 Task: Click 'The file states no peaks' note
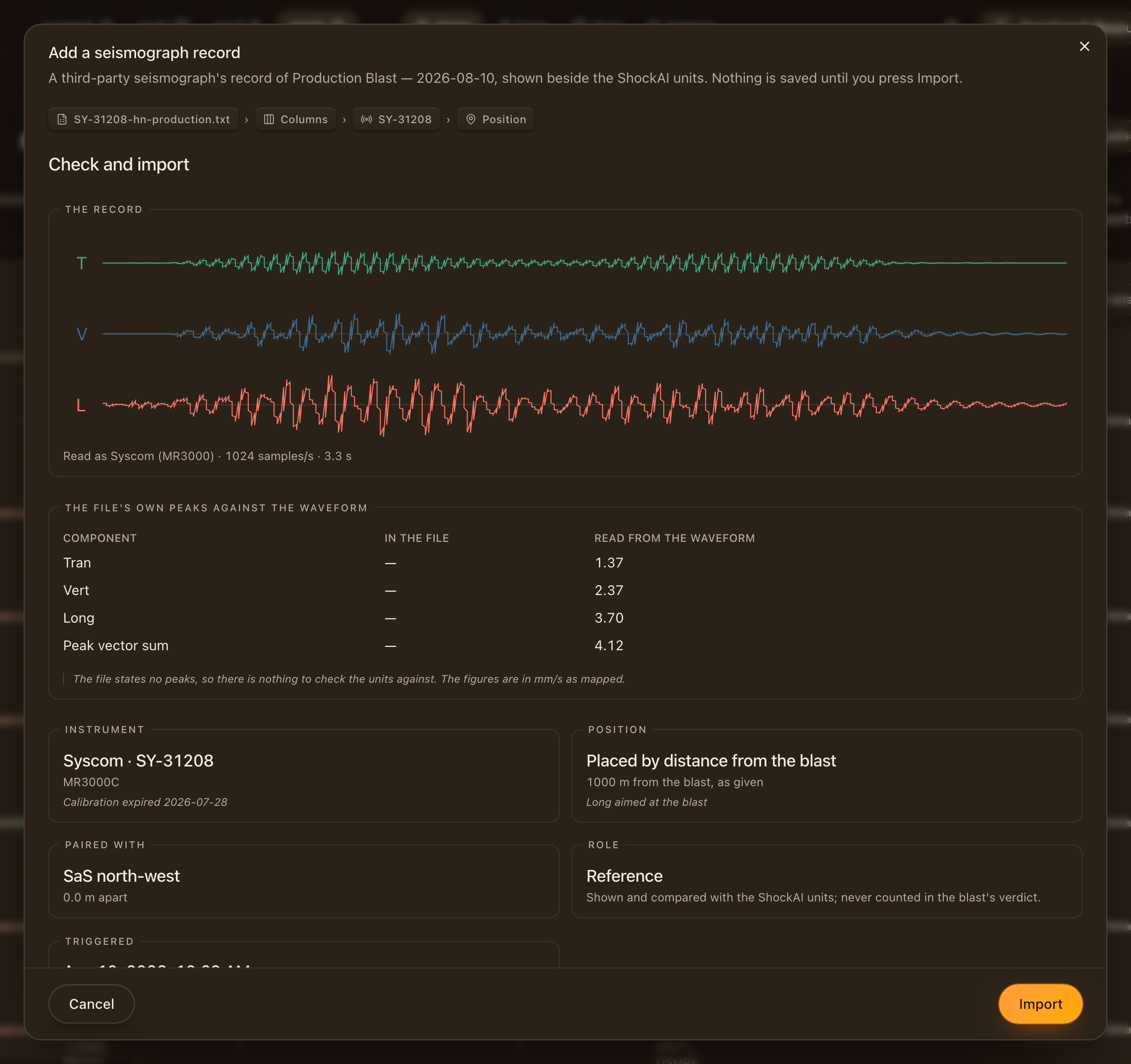tap(349, 679)
